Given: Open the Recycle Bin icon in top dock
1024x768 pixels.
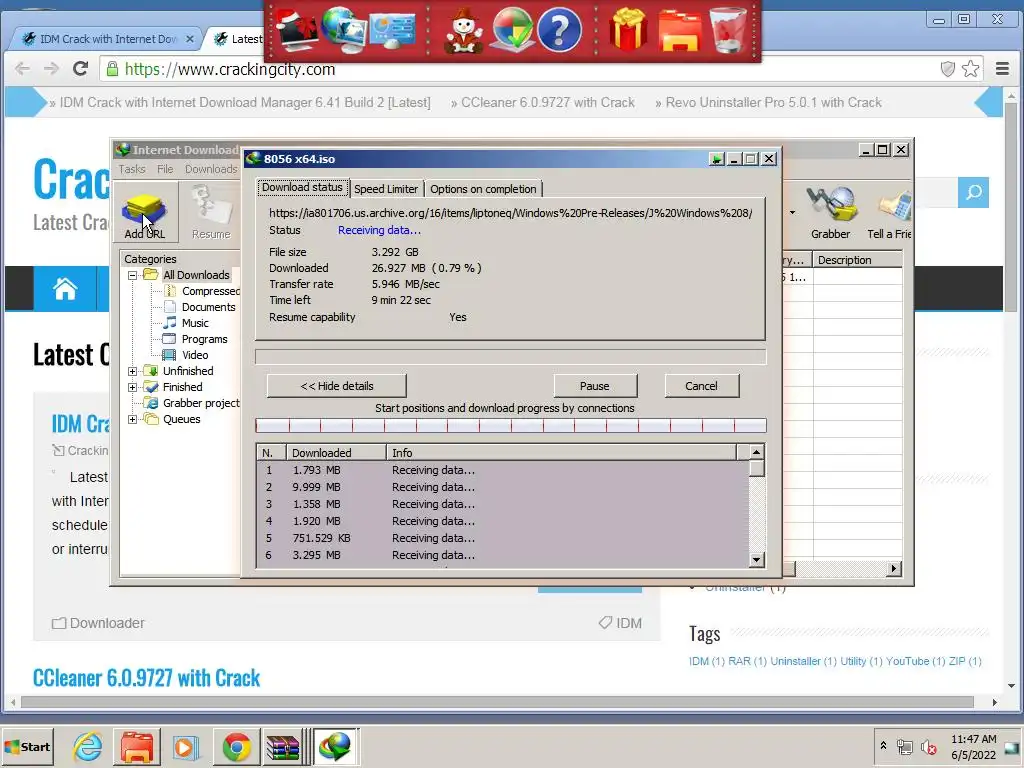Looking at the screenshot, I should tap(728, 30).
